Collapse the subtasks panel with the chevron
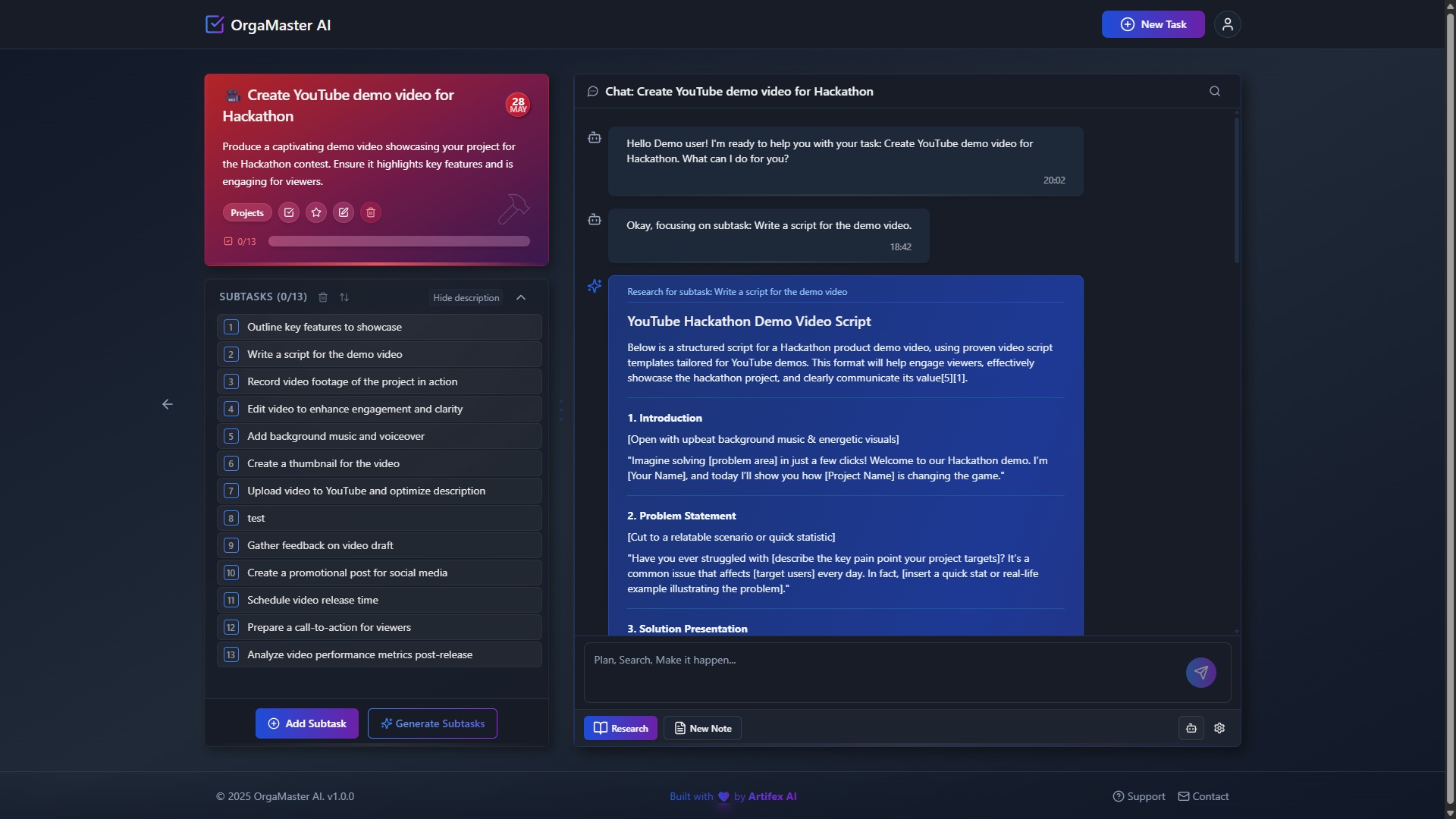Image resolution: width=1456 pixels, height=819 pixels. (521, 297)
